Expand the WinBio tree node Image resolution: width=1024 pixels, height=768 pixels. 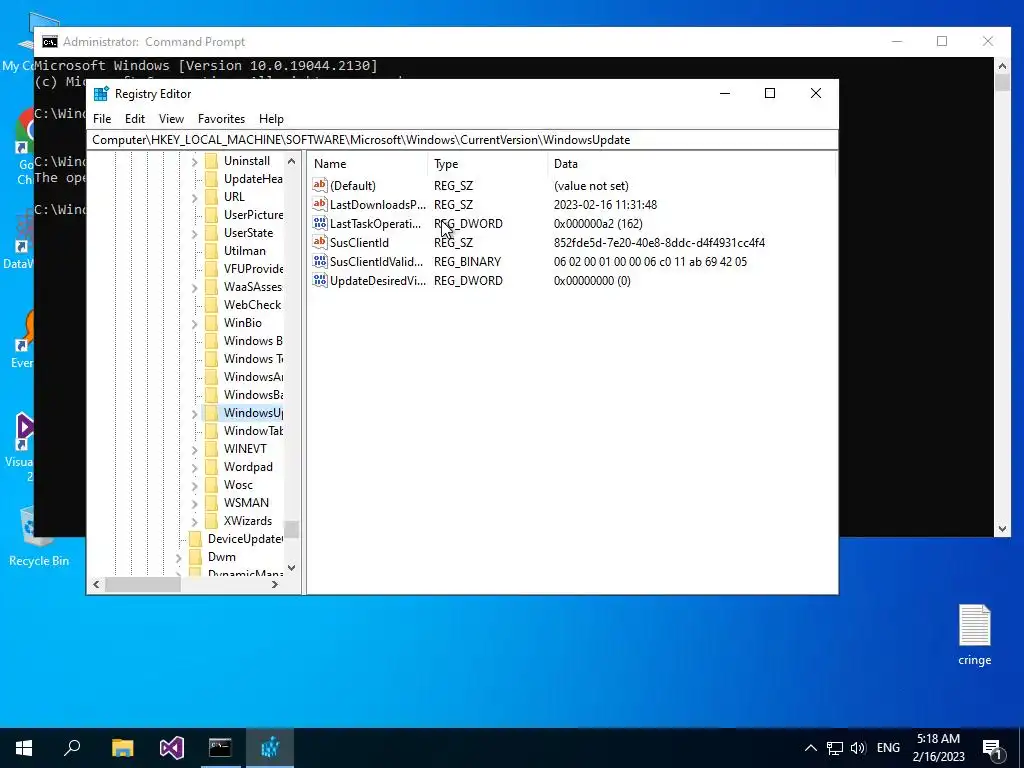click(x=194, y=323)
